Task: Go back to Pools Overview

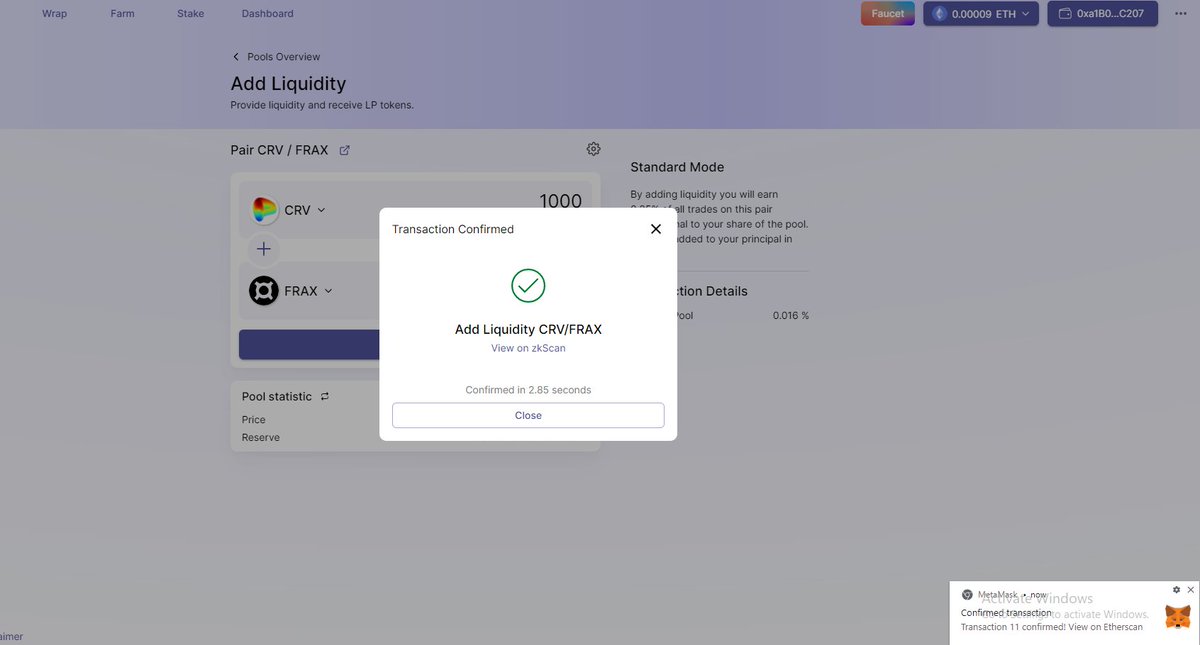Action: tap(276, 57)
